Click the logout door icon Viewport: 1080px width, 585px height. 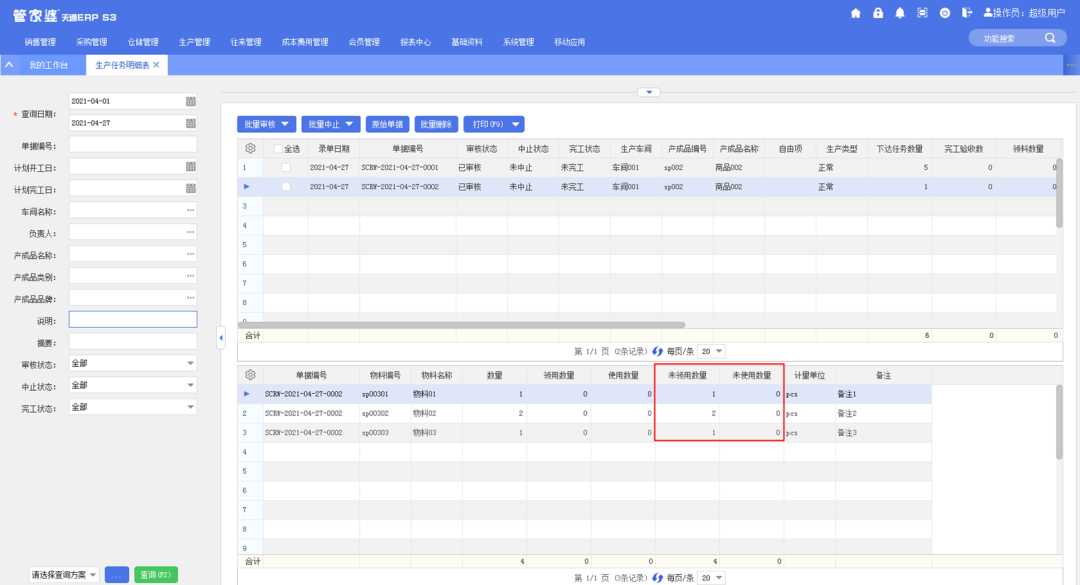967,13
